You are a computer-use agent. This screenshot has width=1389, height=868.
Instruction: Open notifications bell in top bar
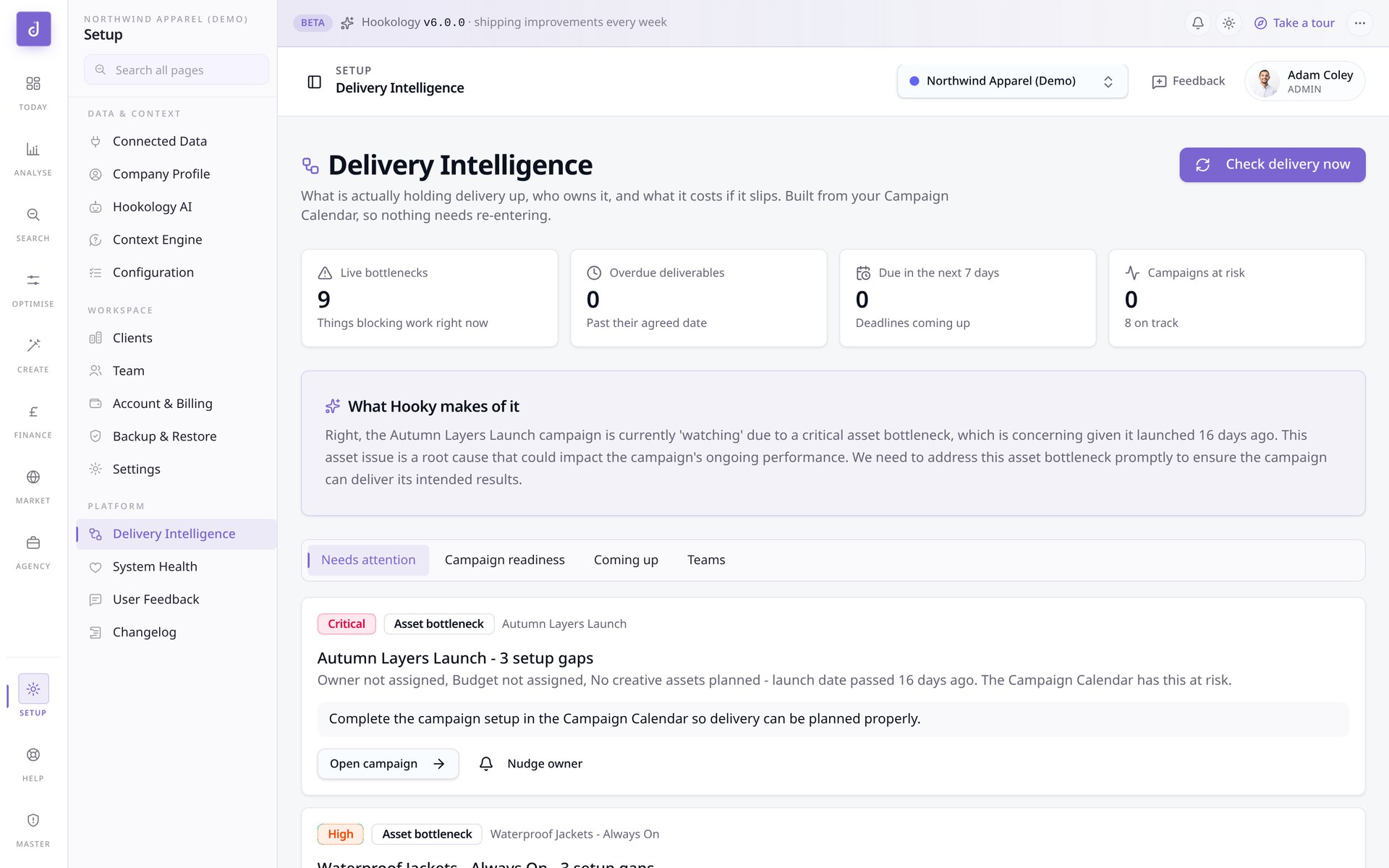coord(1198,23)
